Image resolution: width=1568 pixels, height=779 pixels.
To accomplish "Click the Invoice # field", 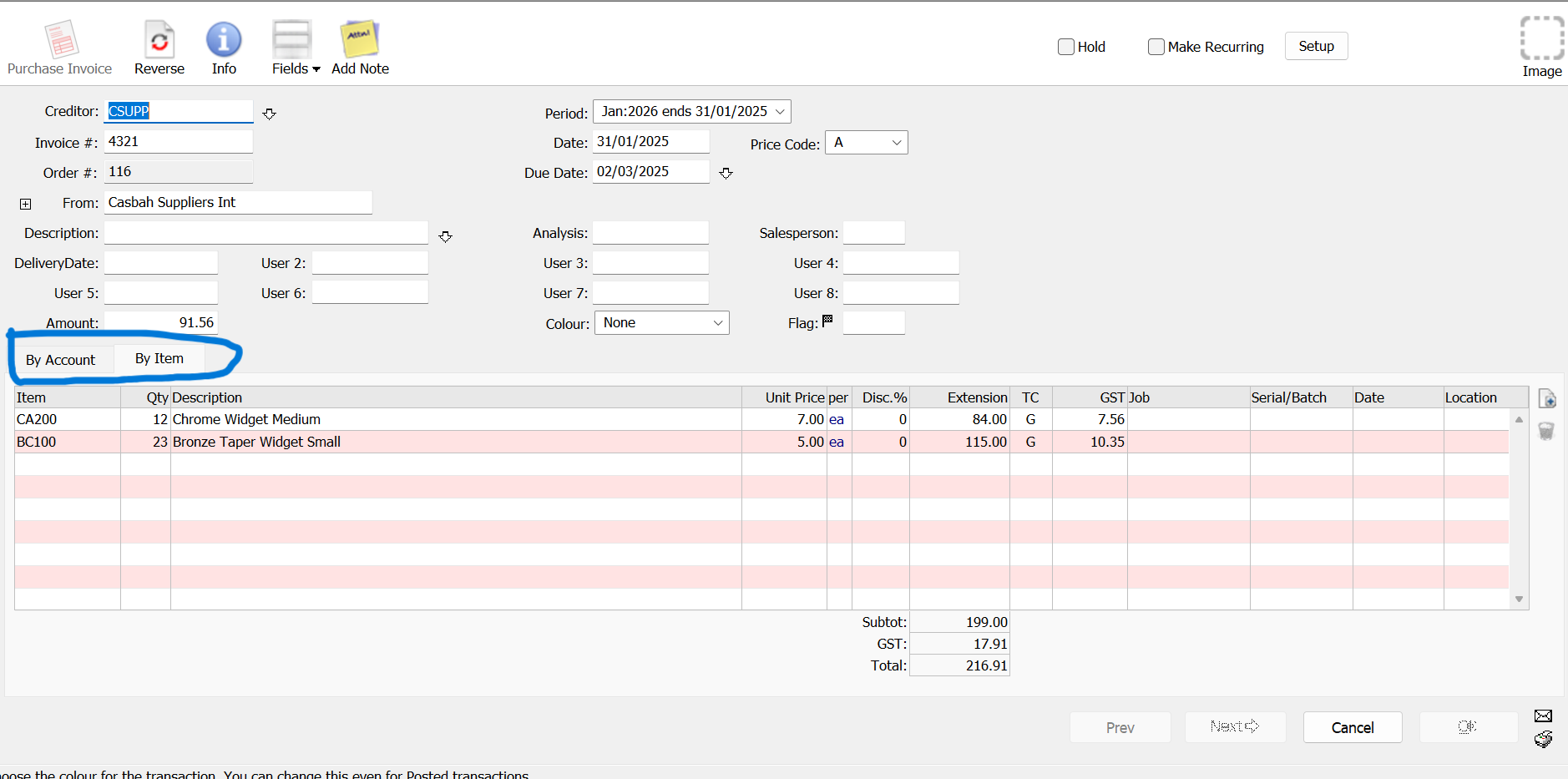I will (179, 142).
